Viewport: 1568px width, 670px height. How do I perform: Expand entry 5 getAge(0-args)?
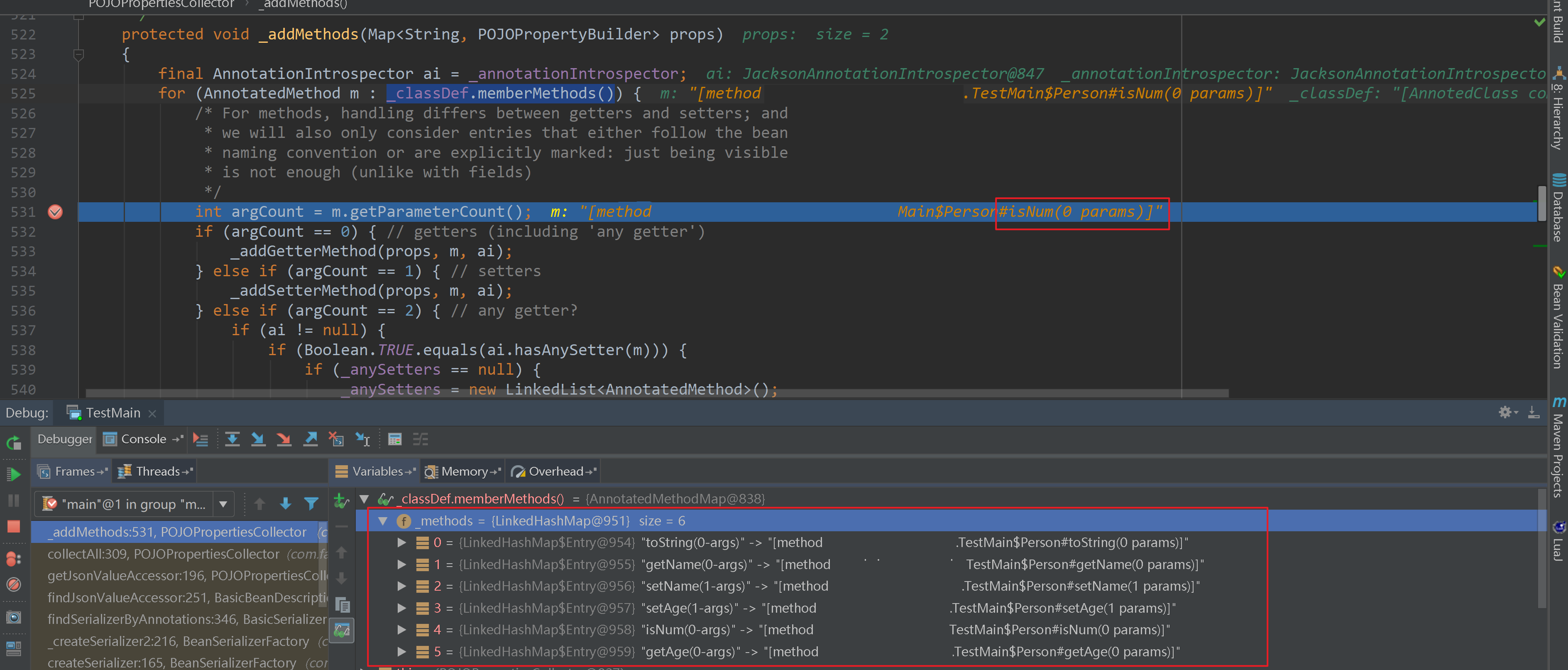(402, 652)
